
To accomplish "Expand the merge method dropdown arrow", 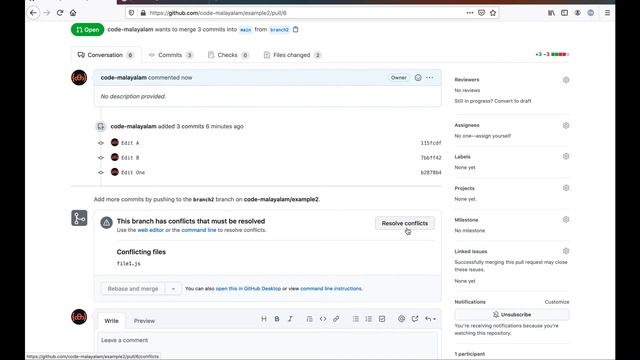I will [173, 289].
